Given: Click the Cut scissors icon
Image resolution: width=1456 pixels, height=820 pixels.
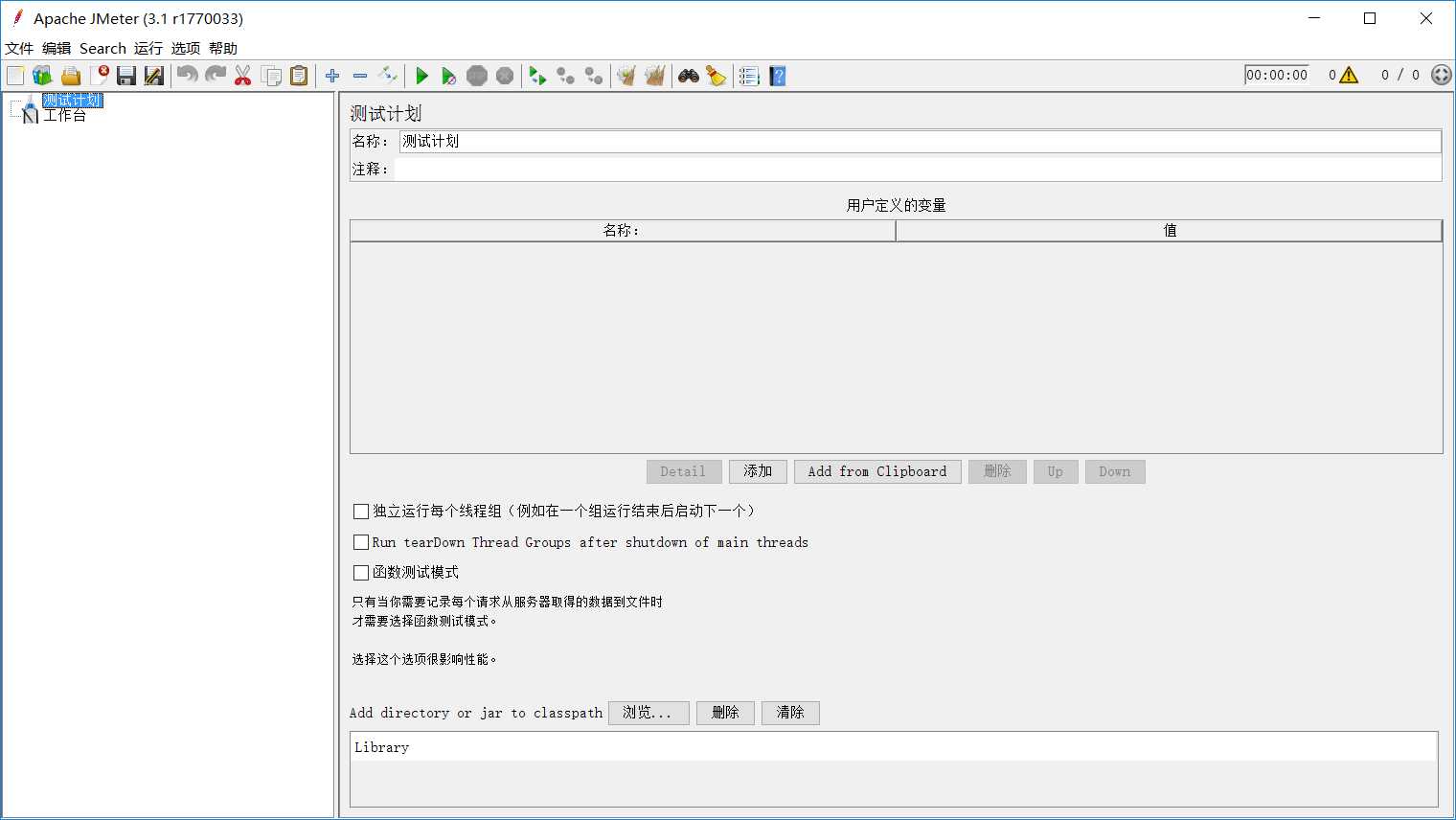Looking at the screenshot, I should (243, 76).
